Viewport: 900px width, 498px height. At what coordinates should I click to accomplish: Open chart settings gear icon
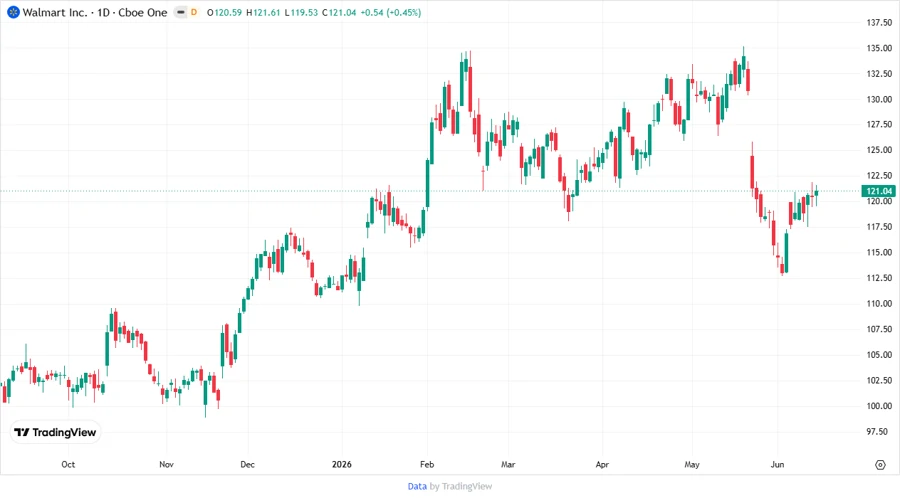click(x=880, y=465)
